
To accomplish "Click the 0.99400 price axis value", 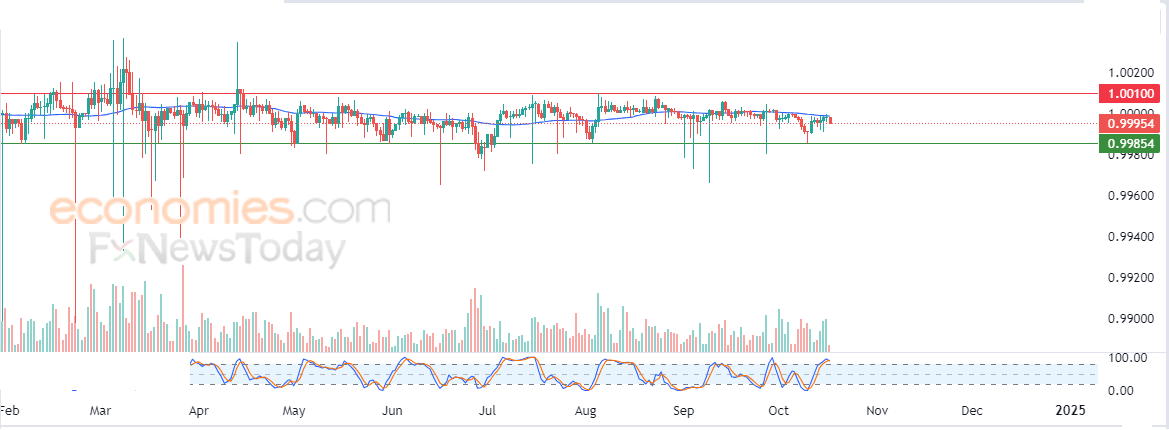I will pos(1130,237).
